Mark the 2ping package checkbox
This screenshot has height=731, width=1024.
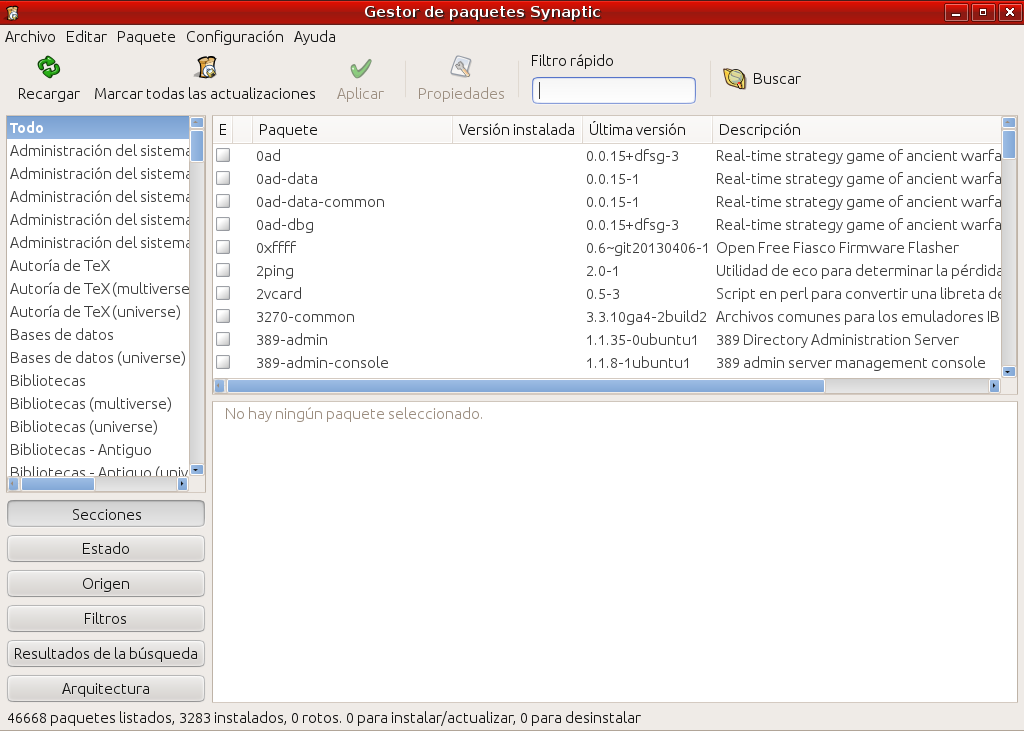(x=223, y=271)
